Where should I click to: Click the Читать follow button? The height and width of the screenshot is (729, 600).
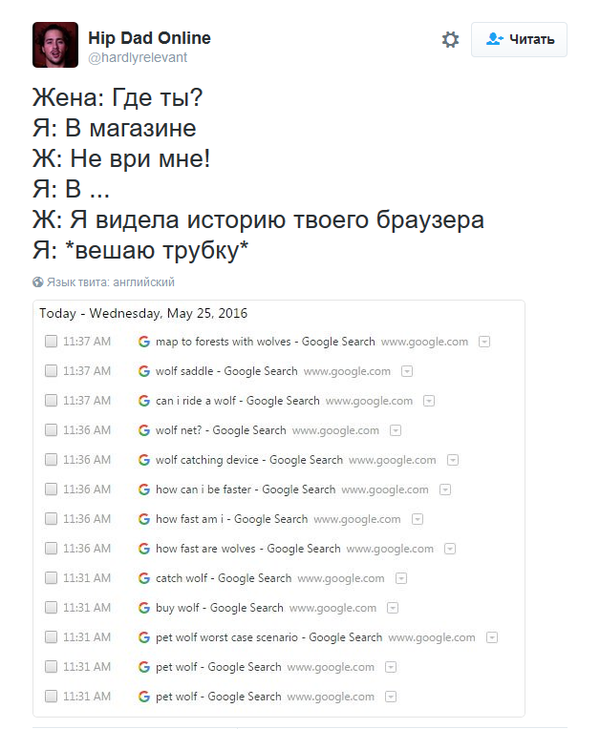519,40
